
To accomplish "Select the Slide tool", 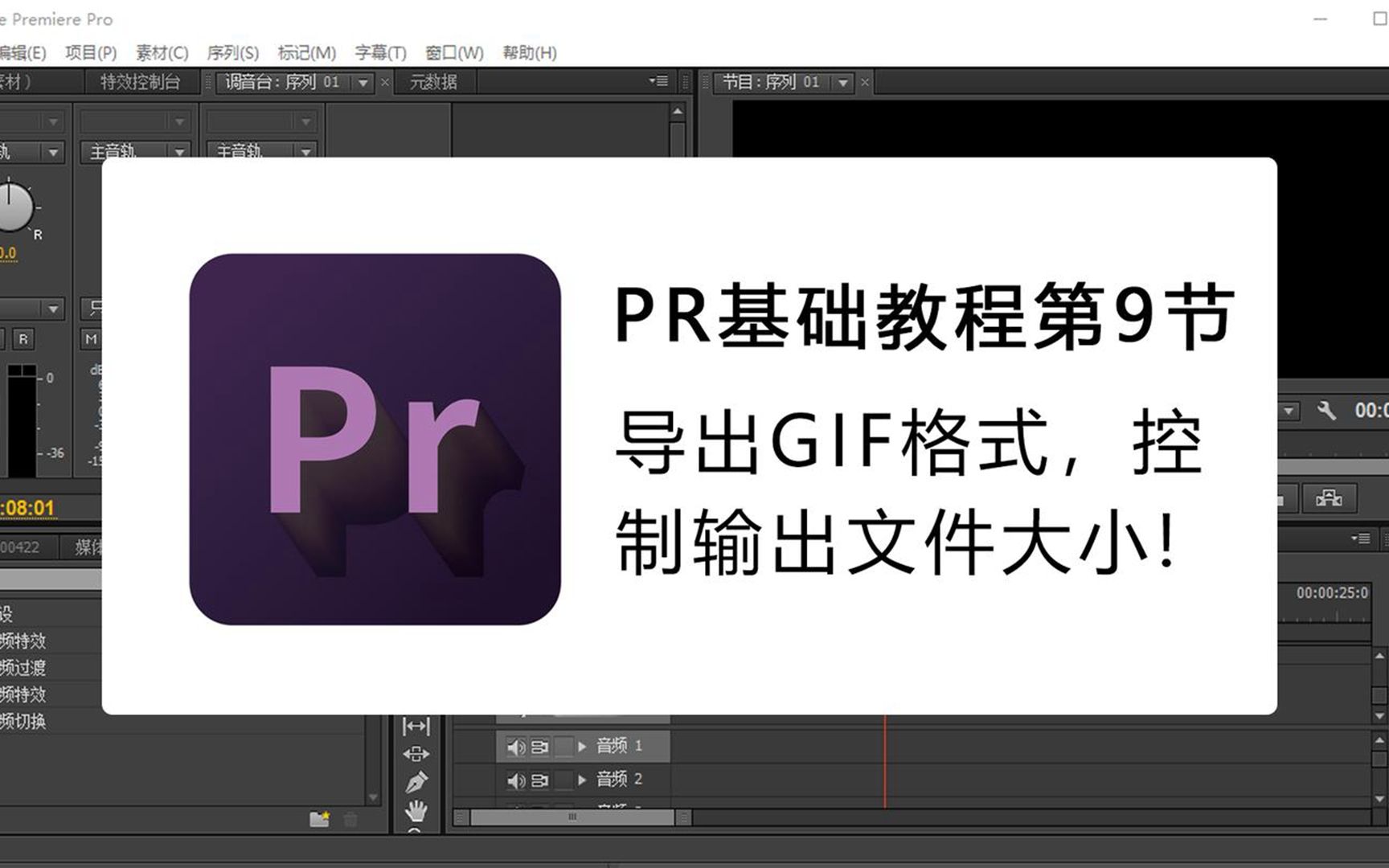I will (x=416, y=754).
